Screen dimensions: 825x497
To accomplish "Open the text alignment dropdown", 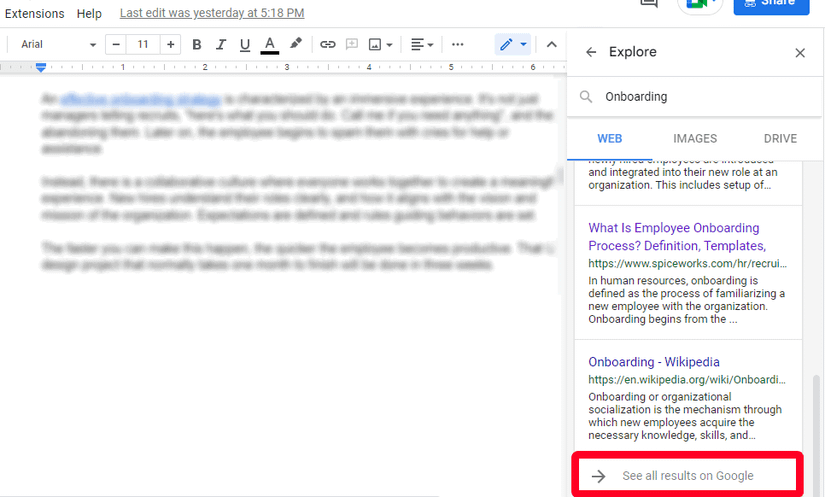I will pos(423,45).
